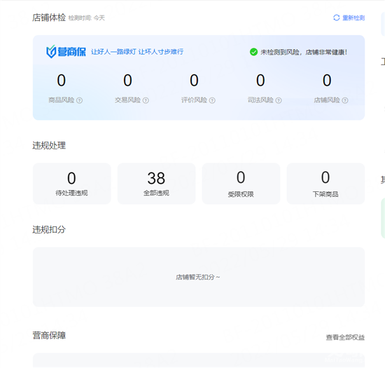
Task: Click the 重新检测 refresh icon
Action: pos(336,18)
